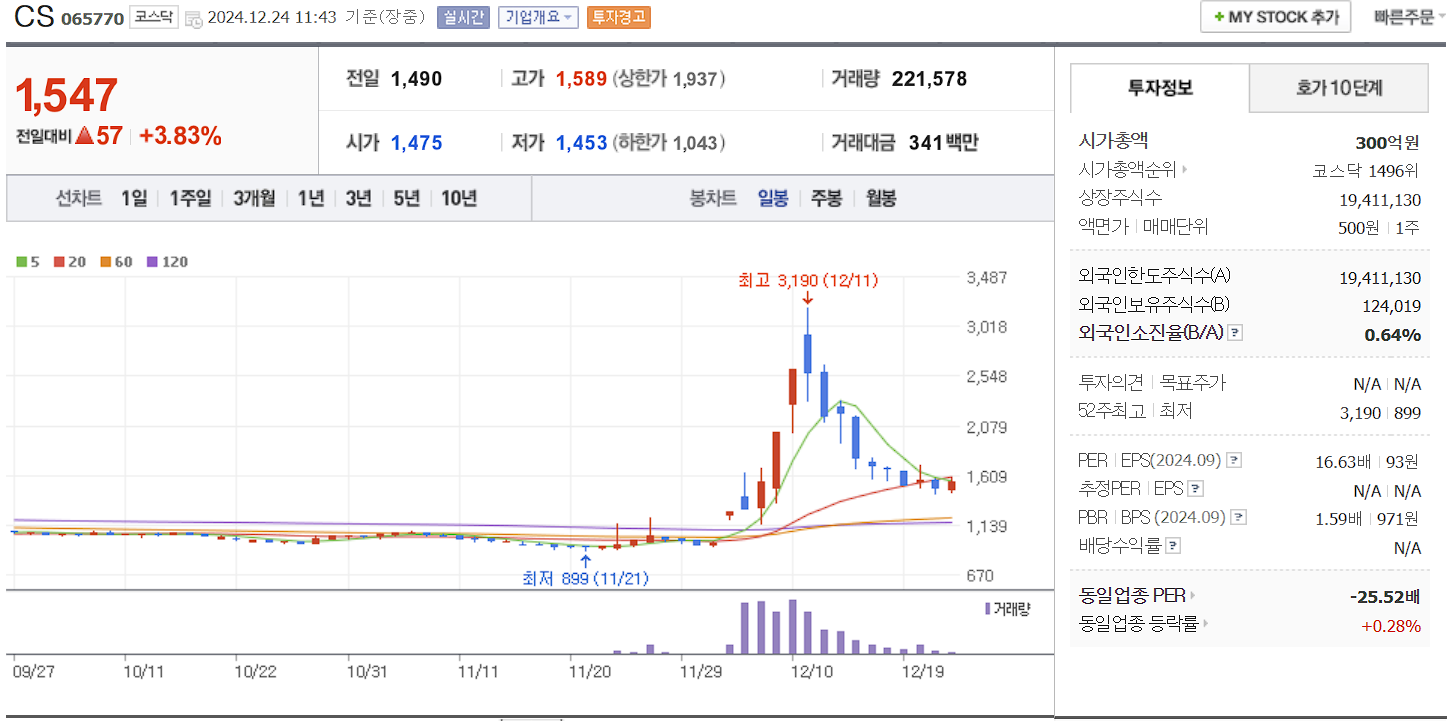
Task: Select the 5년 line chart period
Action: click(406, 198)
